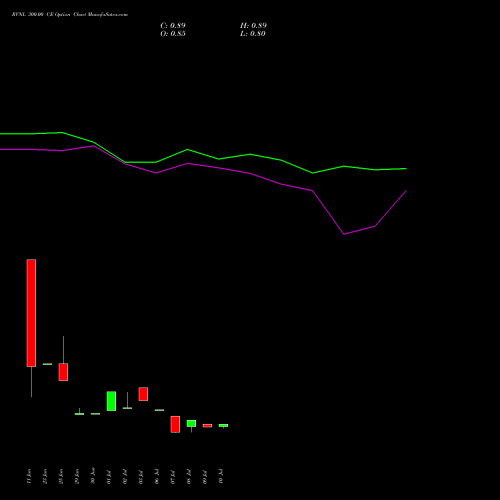The width and height of the screenshot is (500, 500).
Task: Select the last green candlestick above 10 Jul
Action: point(223,425)
